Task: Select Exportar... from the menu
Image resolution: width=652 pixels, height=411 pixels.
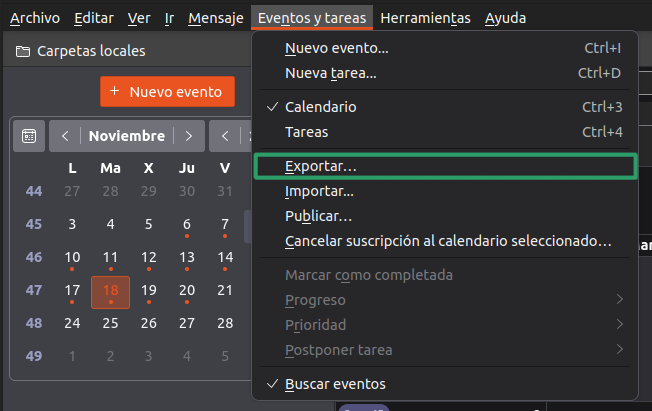Action: coord(320,166)
